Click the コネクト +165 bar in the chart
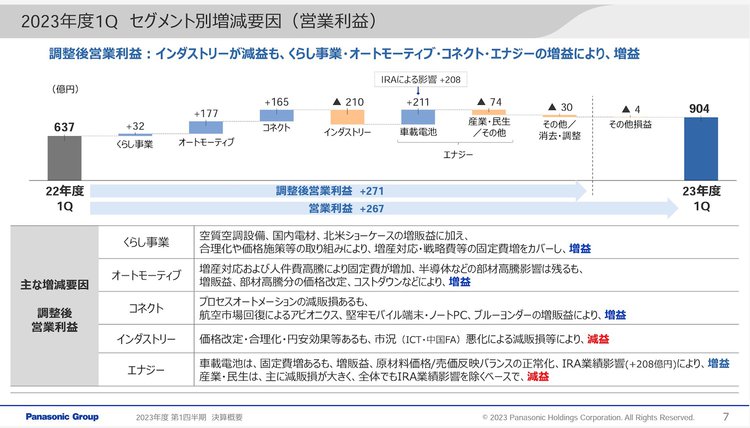The width and height of the screenshot is (750, 428). tap(277, 116)
